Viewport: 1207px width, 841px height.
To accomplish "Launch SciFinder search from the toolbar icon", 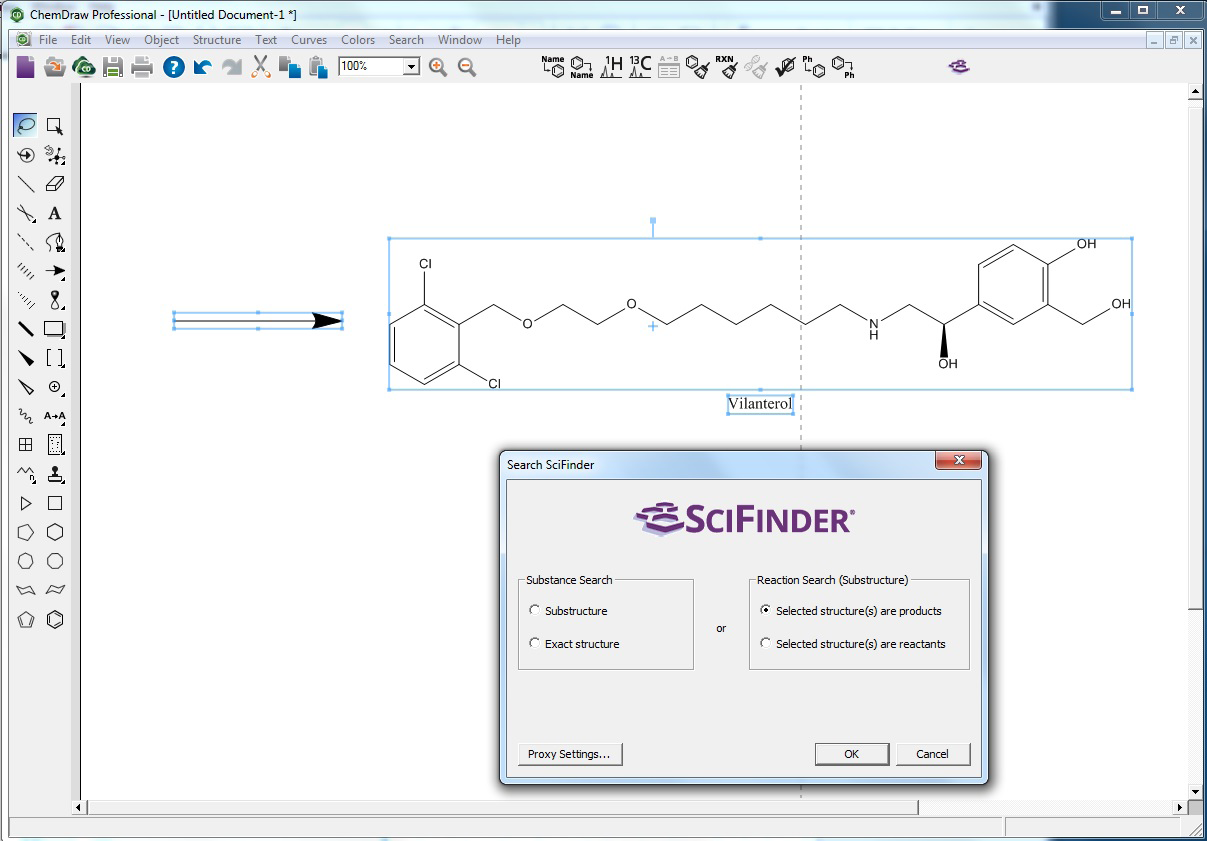I will pyautogui.click(x=959, y=67).
